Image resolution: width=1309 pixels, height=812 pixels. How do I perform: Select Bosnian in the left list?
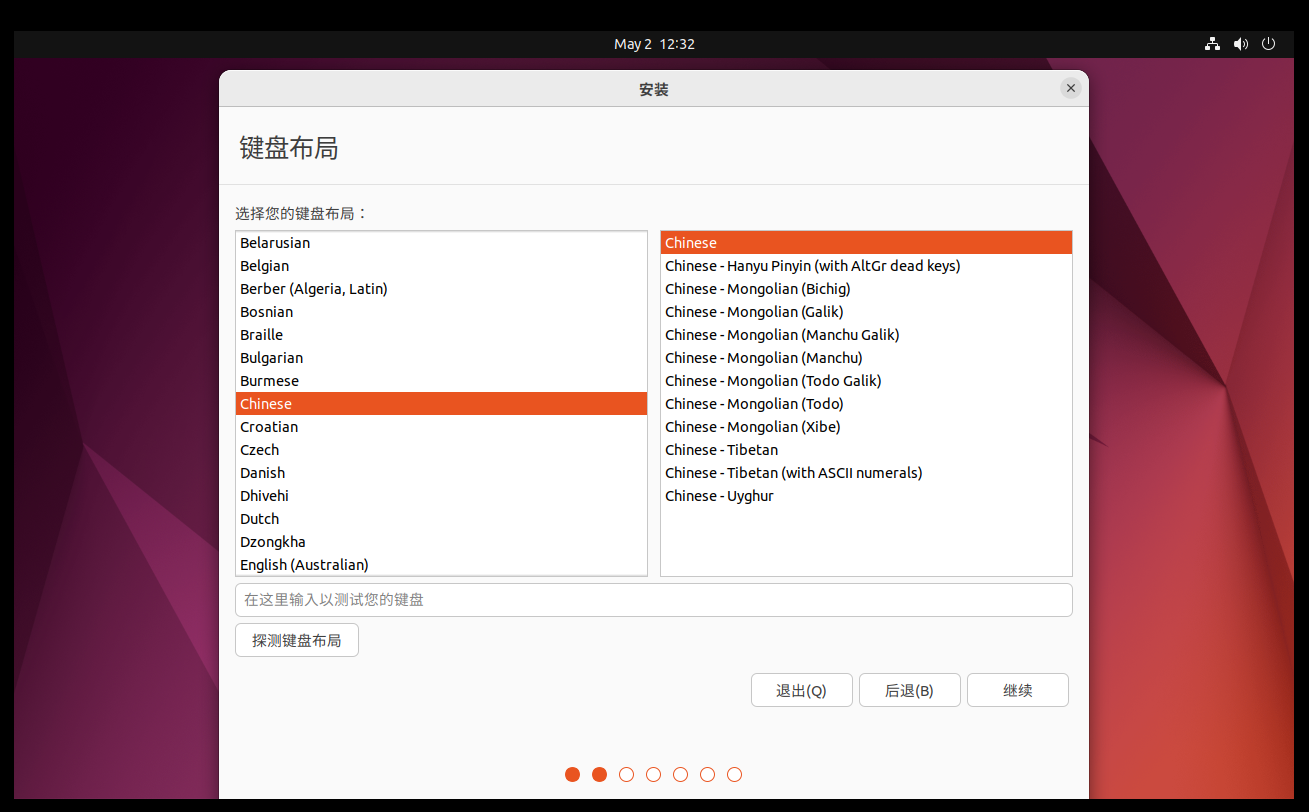click(441, 312)
